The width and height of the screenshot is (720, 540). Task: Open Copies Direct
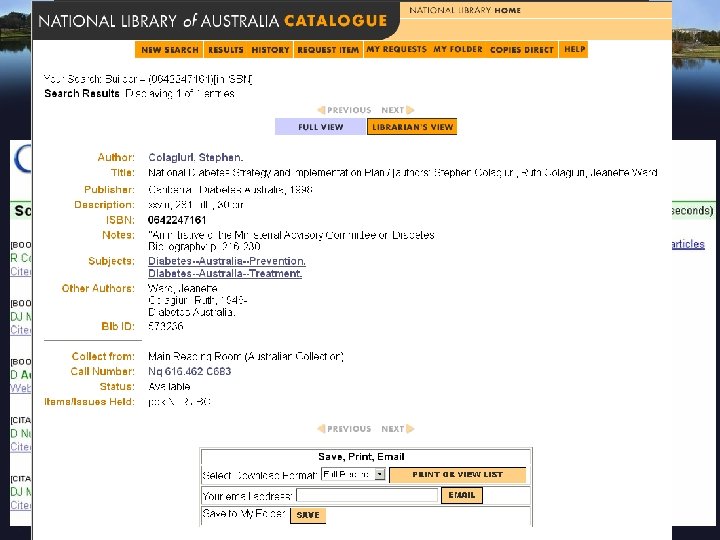coord(522,50)
